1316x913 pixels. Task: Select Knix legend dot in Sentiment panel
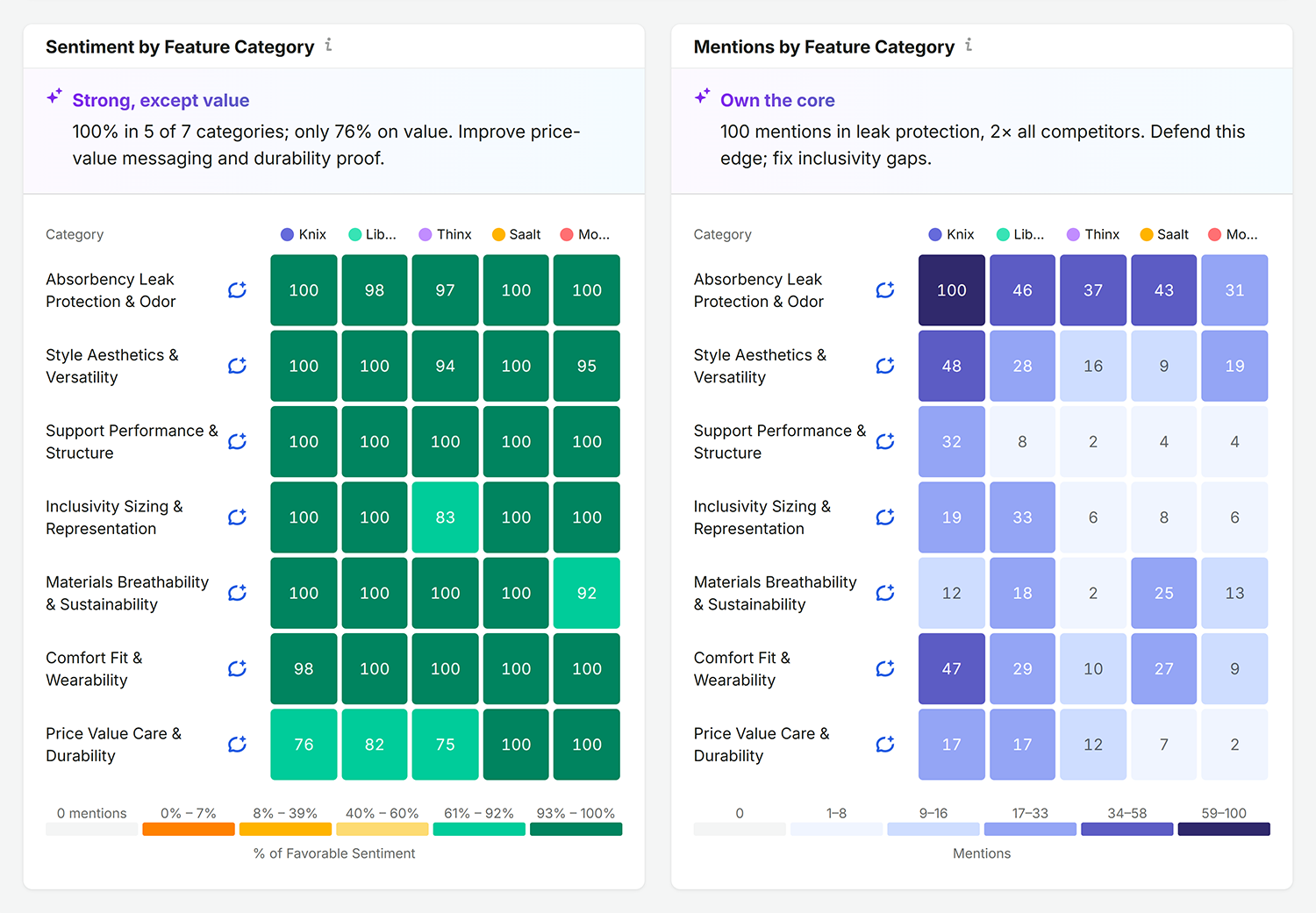coord(287,234)
